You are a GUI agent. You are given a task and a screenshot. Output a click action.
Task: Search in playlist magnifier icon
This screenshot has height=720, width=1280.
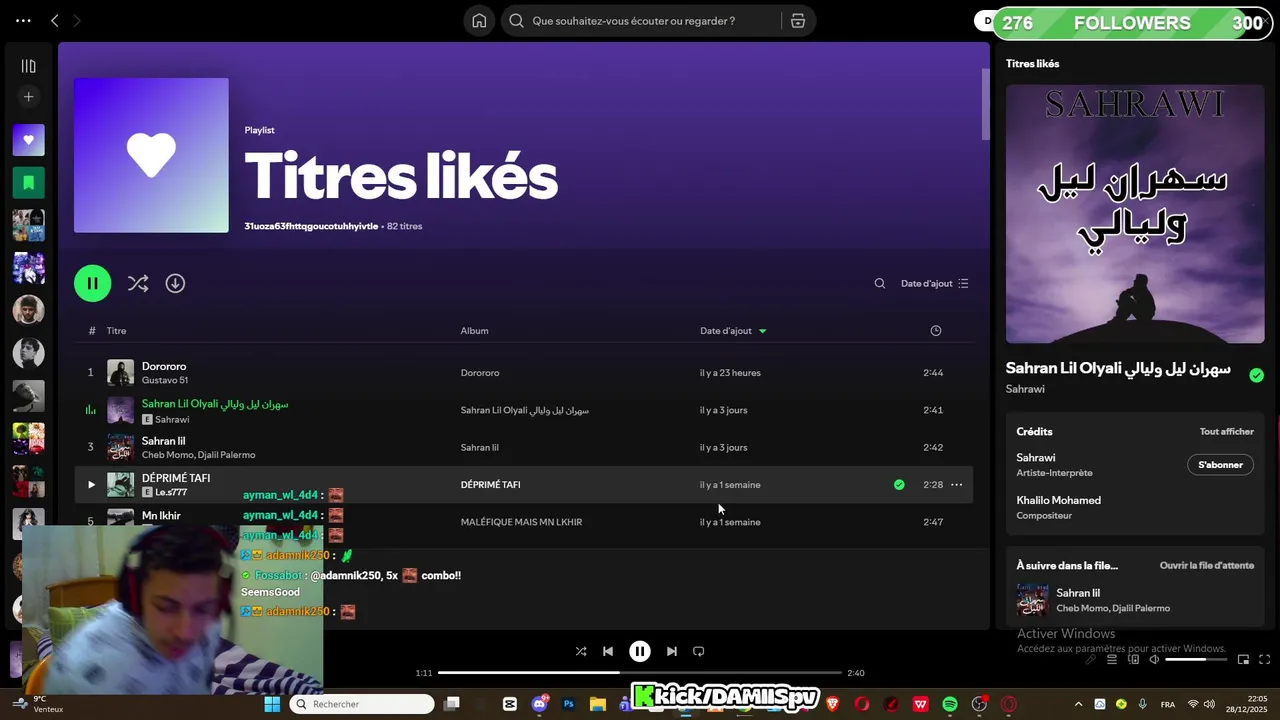(880, 283)
